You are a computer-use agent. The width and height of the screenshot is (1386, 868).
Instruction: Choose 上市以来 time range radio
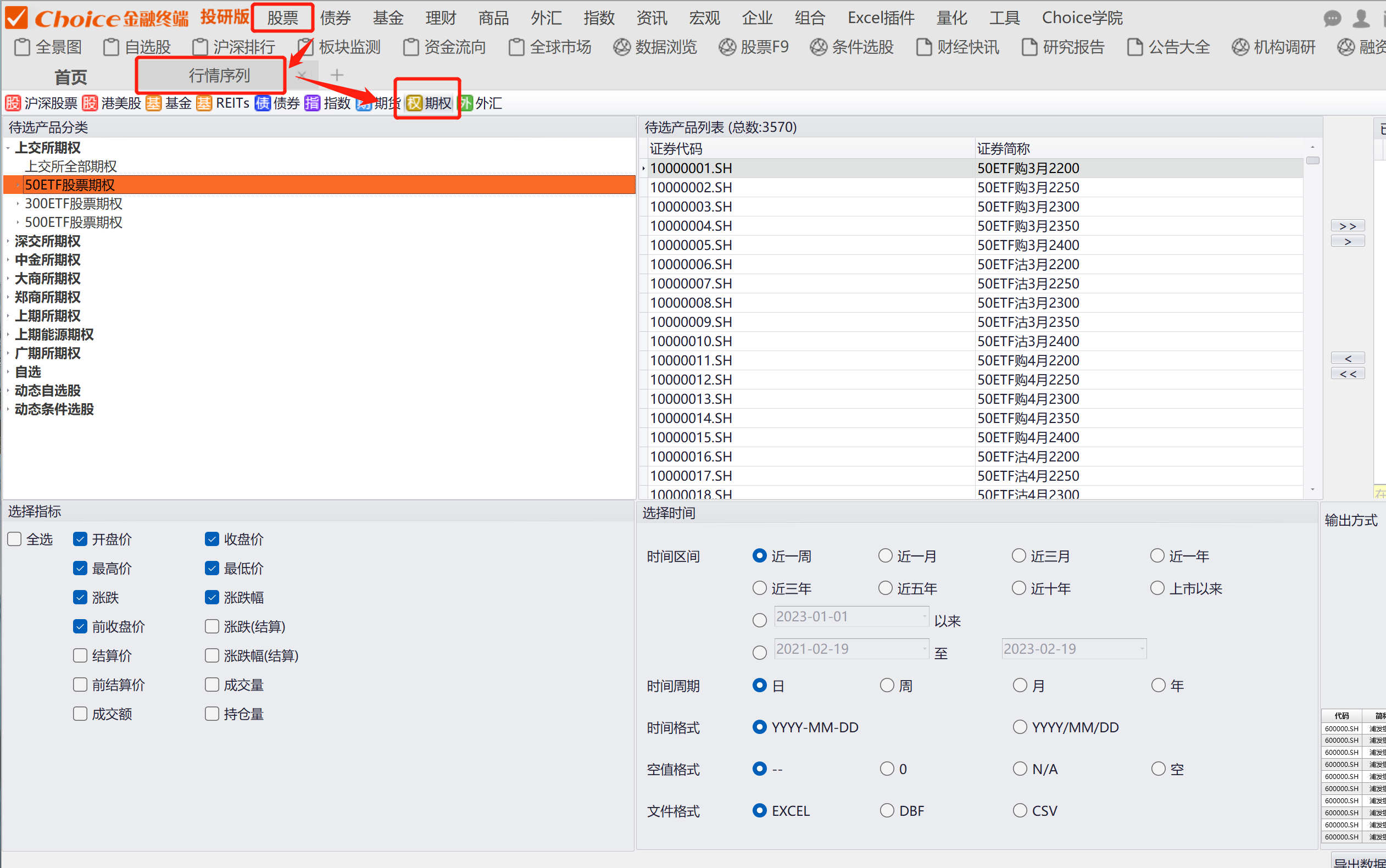1157,588
